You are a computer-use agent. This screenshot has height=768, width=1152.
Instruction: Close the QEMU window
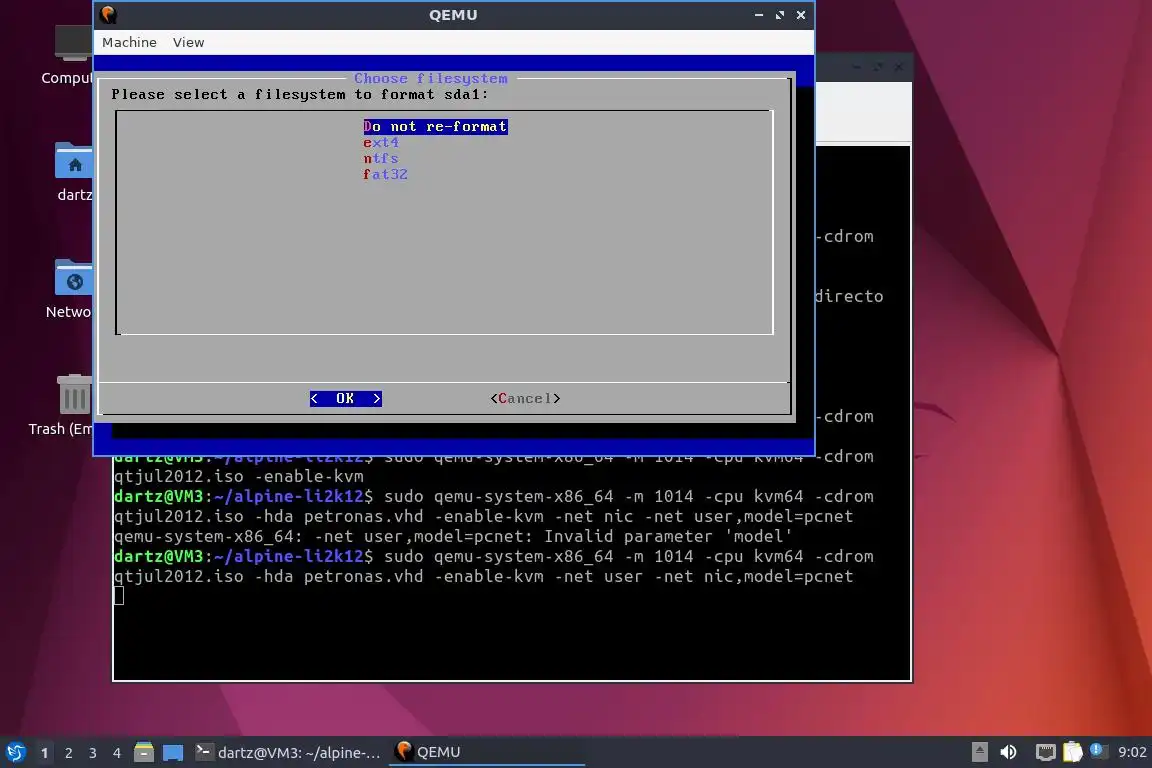click(801, 15)
